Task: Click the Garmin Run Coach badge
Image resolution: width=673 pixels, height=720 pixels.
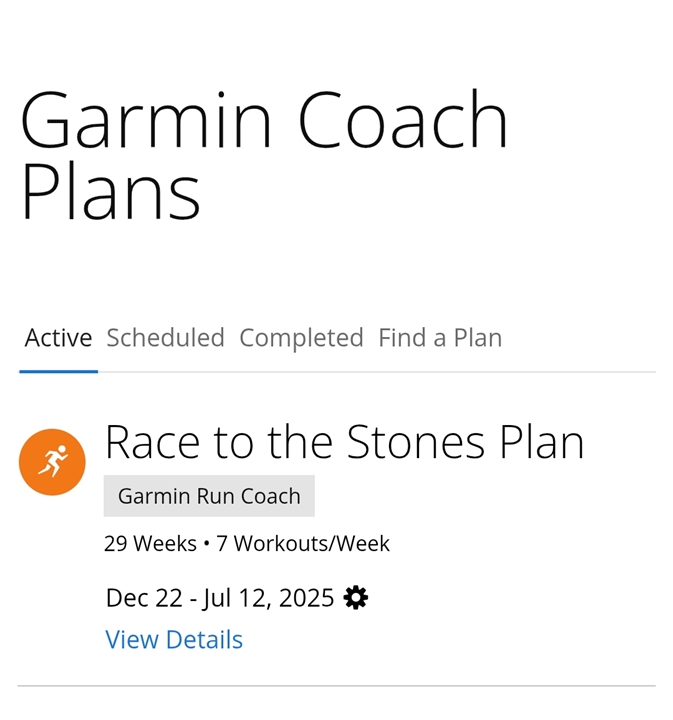Action: (x=209, y=496)
